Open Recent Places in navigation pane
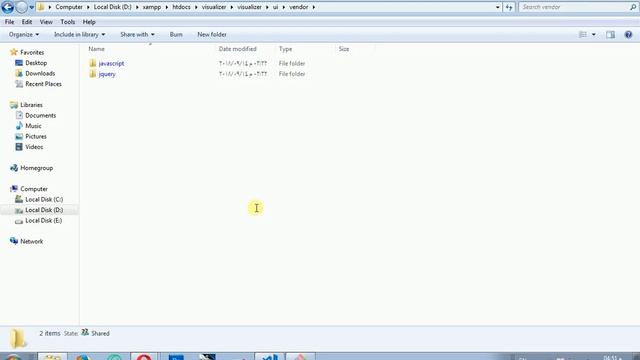Viewport: 640px width, 360px height. (x=43, y=84)
